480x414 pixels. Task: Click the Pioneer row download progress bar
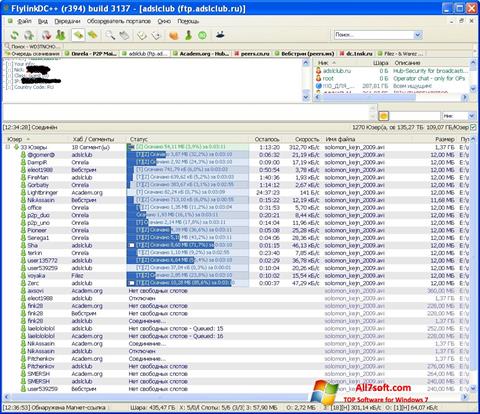pyautogui.click(x=188, y=230)
